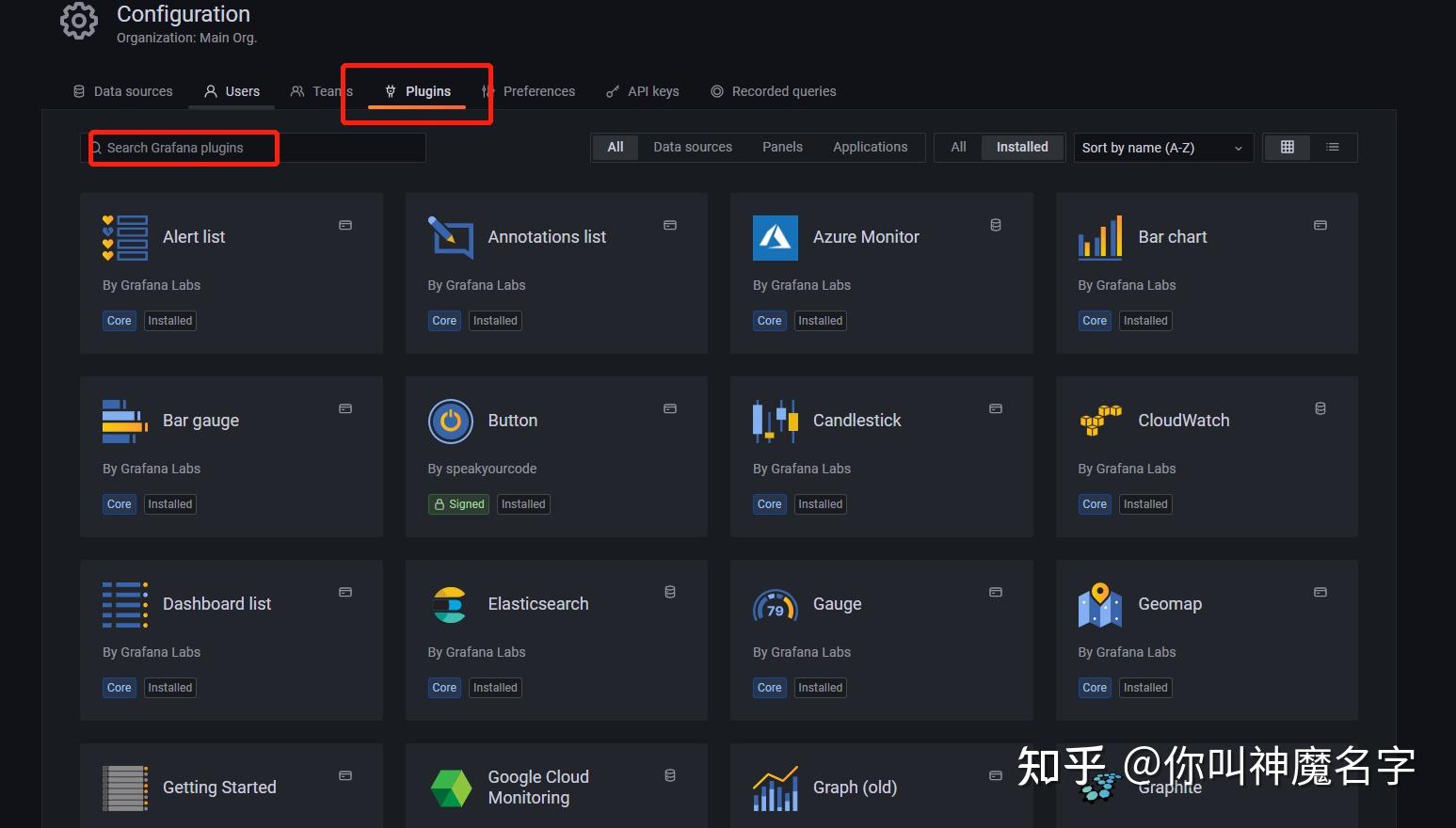The width and height of the screenshot is (1456, 828).
Task: Open the Elasticsearch plugin via its icon
Action: pos(450,604)
